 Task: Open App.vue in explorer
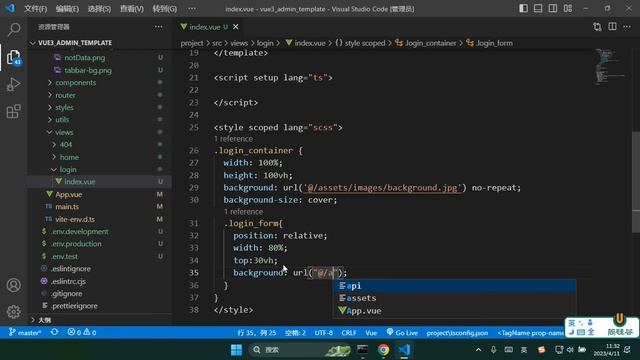[69, 194]
